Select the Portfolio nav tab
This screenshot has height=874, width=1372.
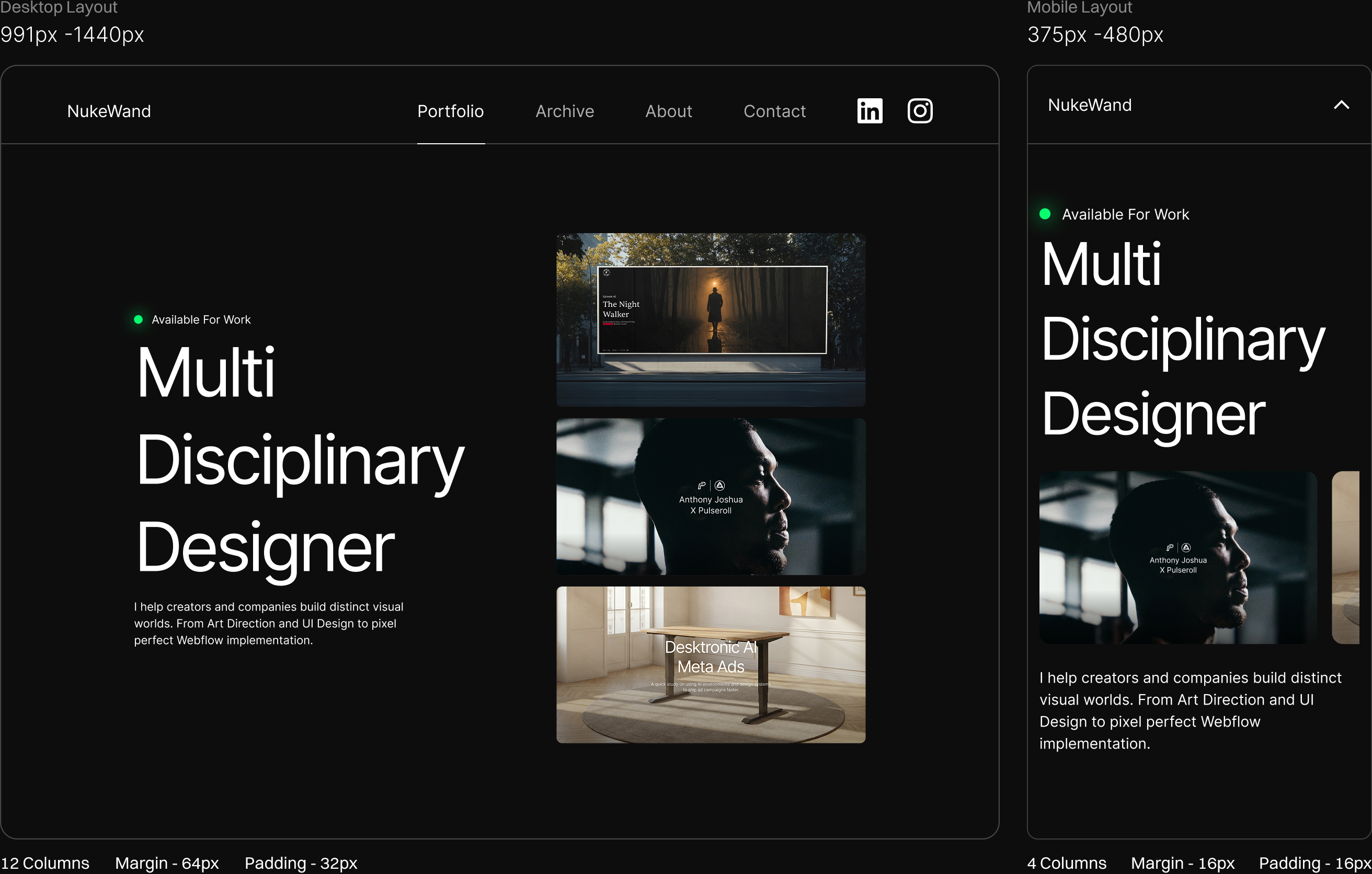(451, 111)
